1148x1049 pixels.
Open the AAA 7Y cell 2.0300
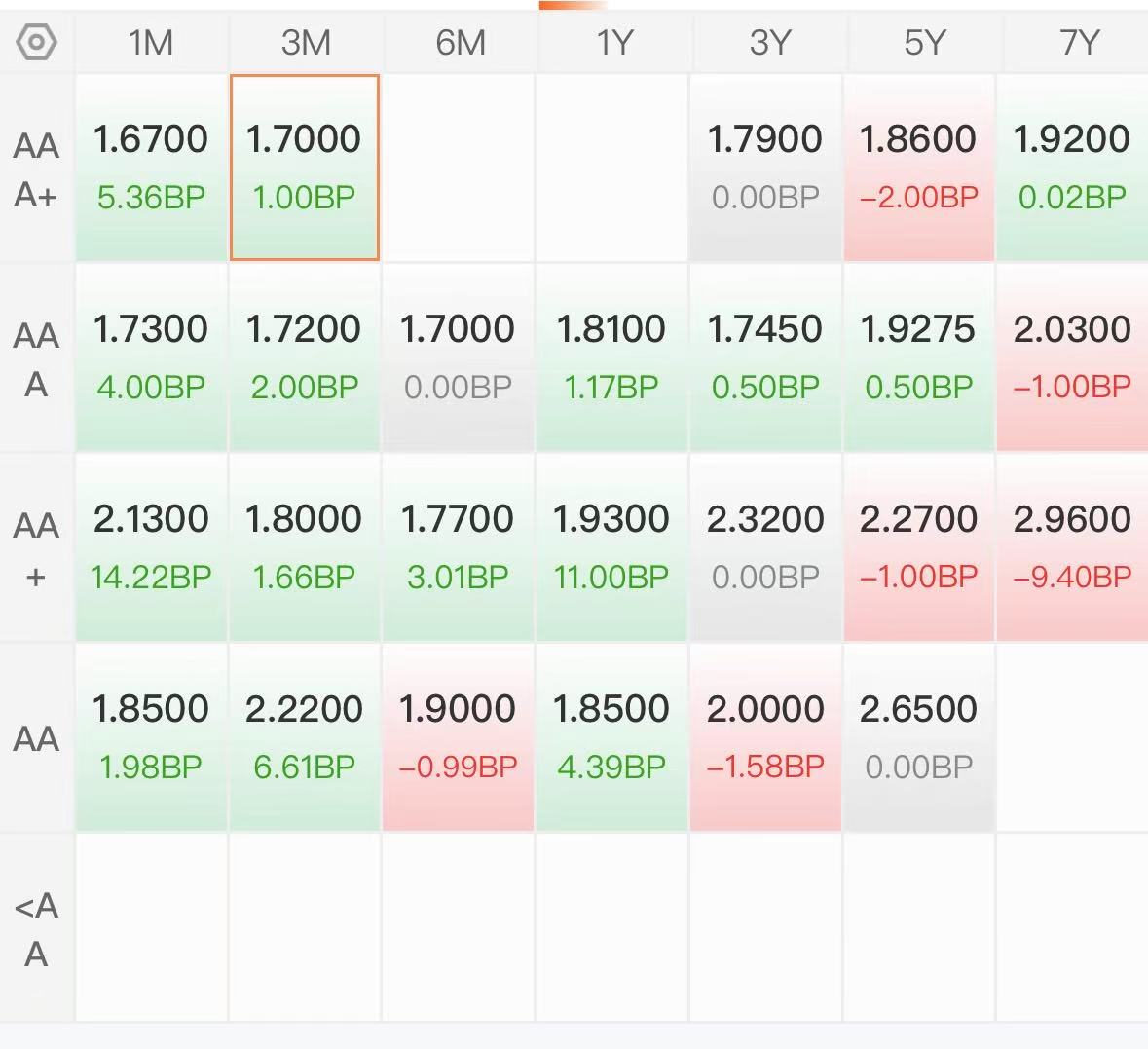1072,357
